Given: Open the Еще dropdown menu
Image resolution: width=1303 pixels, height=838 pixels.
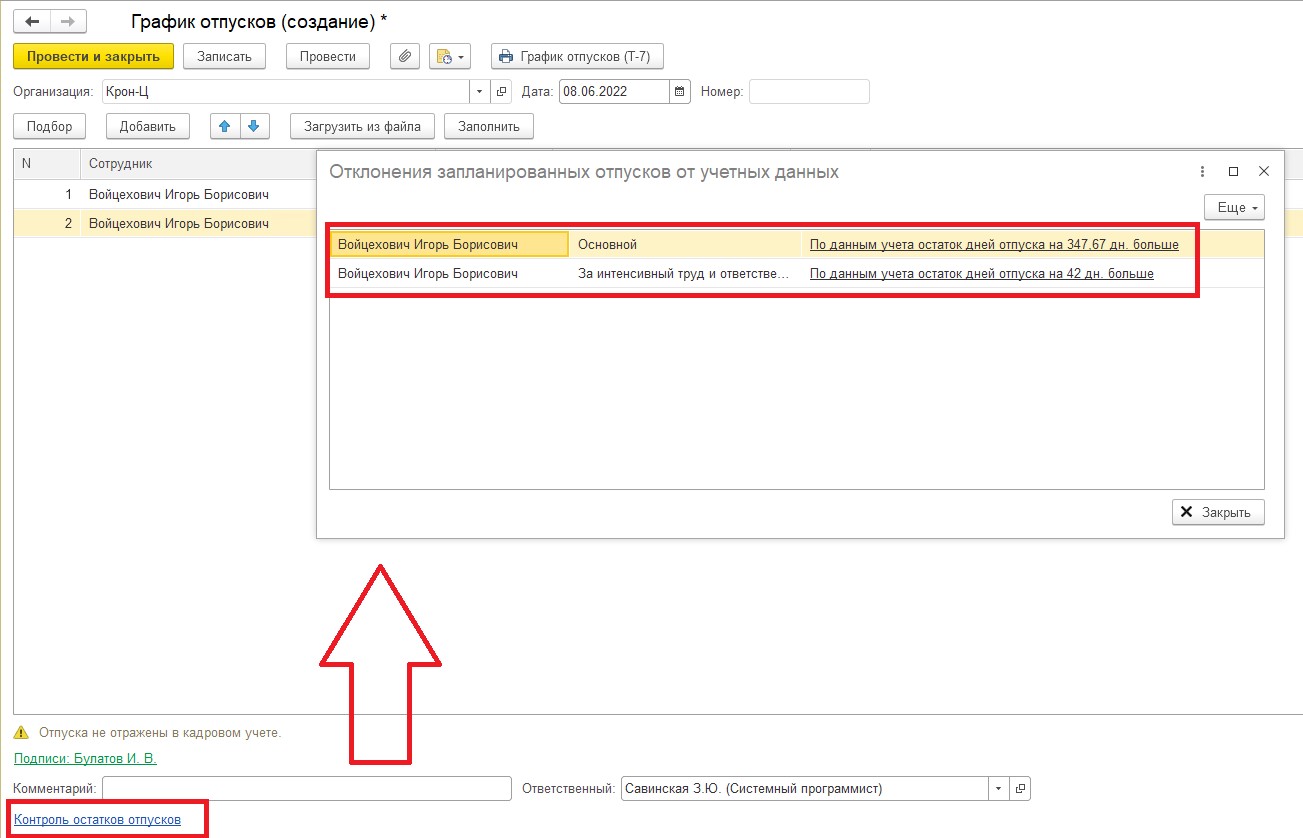Looking at the screenshot, I should coord(1234,207).
